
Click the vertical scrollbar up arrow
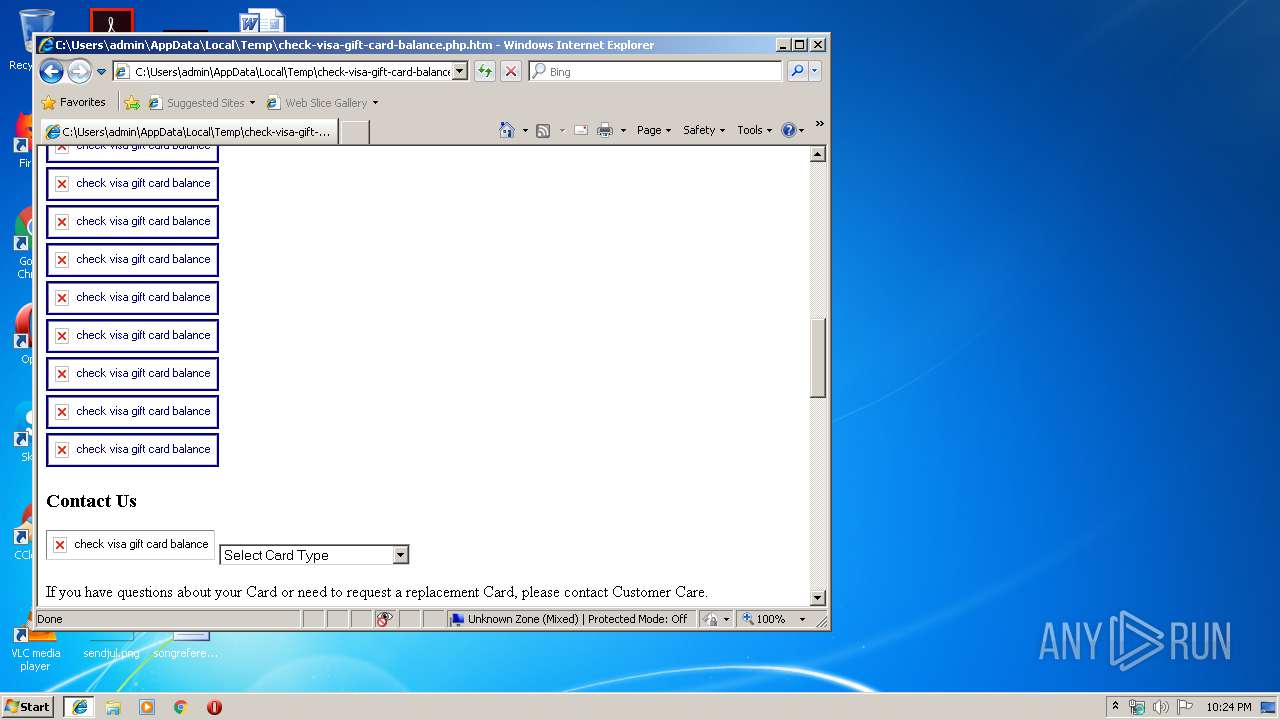coord(817,154)
